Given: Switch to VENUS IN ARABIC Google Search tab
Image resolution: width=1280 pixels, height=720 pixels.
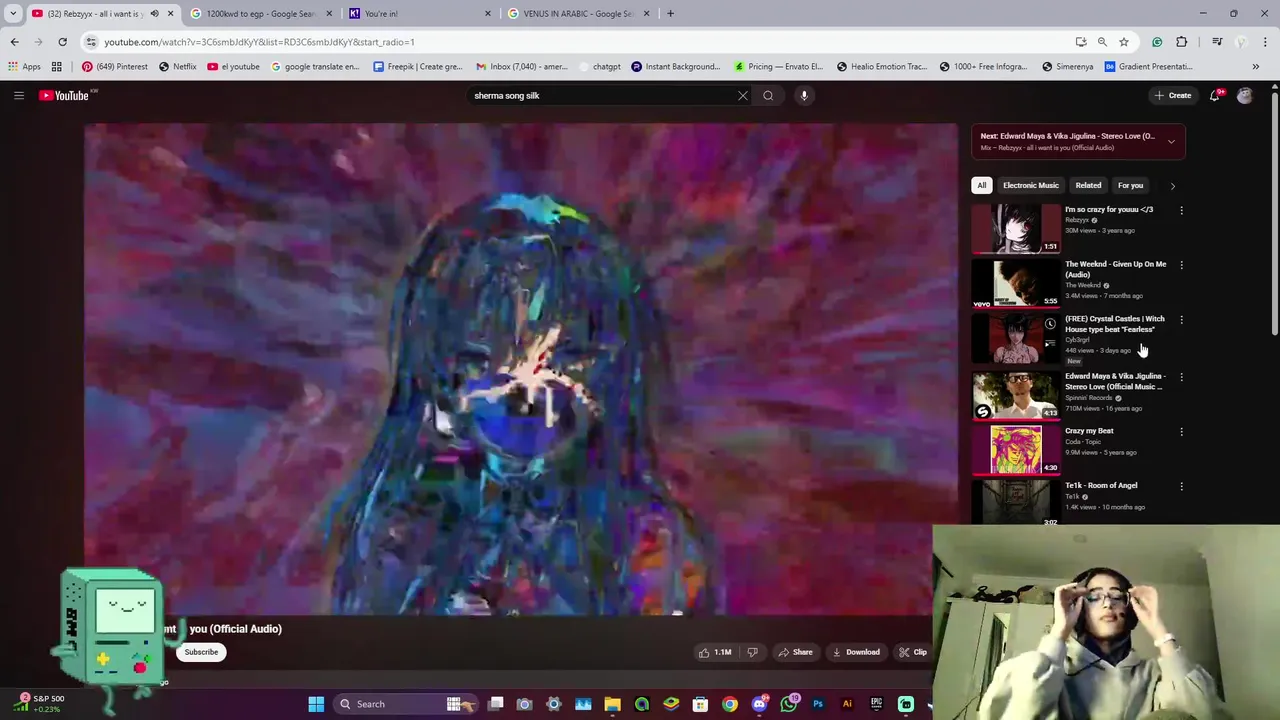Looking at the screenshot, I should (578, 13).
